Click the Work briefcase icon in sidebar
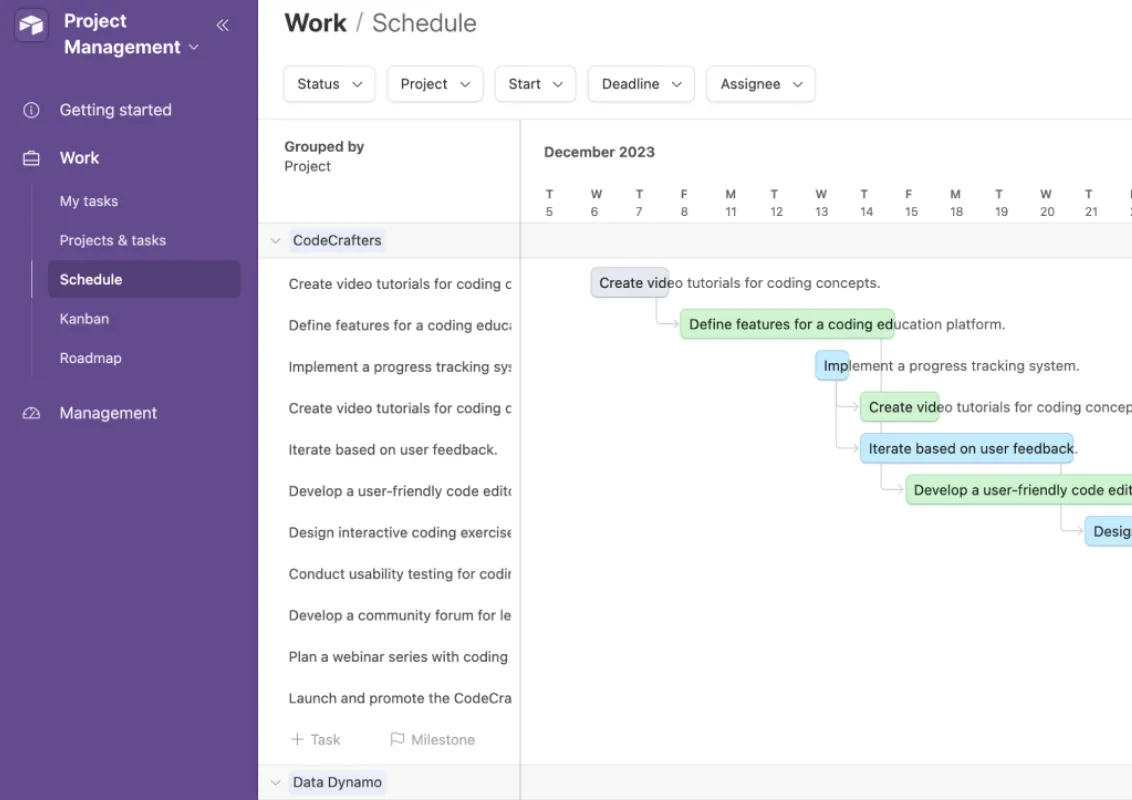 (x=31, y=158)
